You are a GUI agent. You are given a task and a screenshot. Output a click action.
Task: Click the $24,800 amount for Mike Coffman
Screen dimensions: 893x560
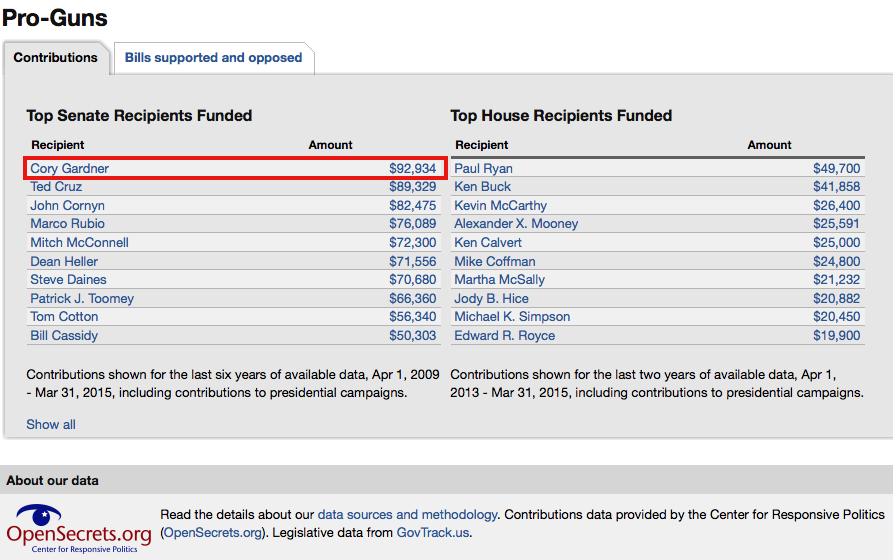pos(837,261)
